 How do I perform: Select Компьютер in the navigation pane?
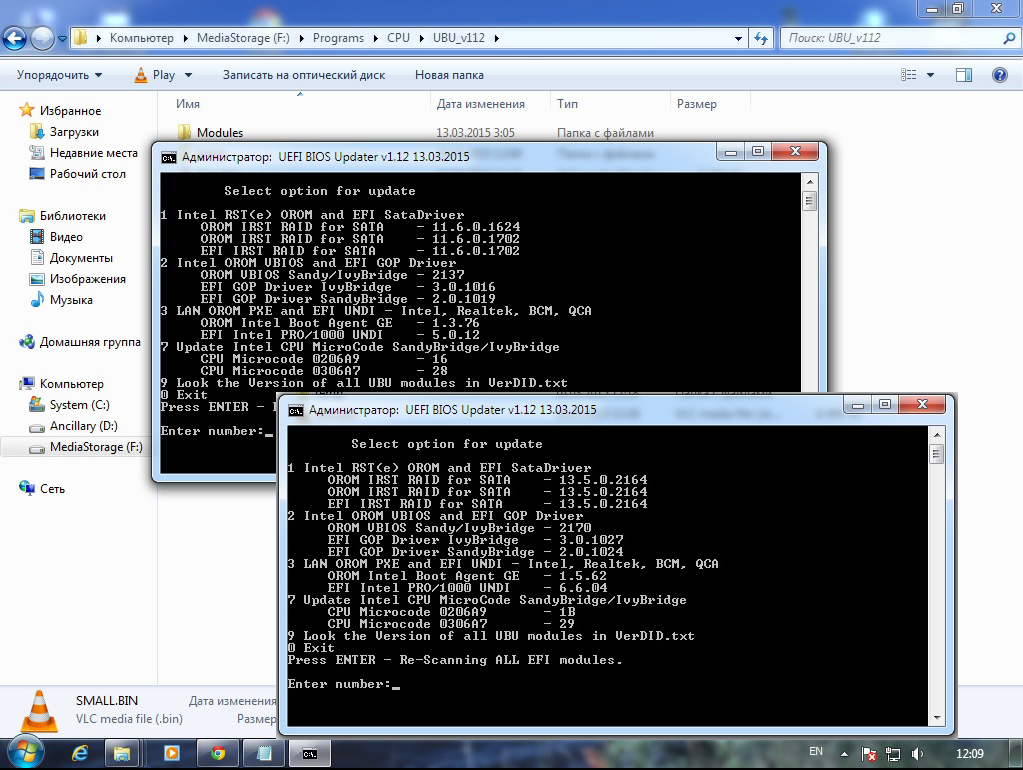click(x=72, y=384)
